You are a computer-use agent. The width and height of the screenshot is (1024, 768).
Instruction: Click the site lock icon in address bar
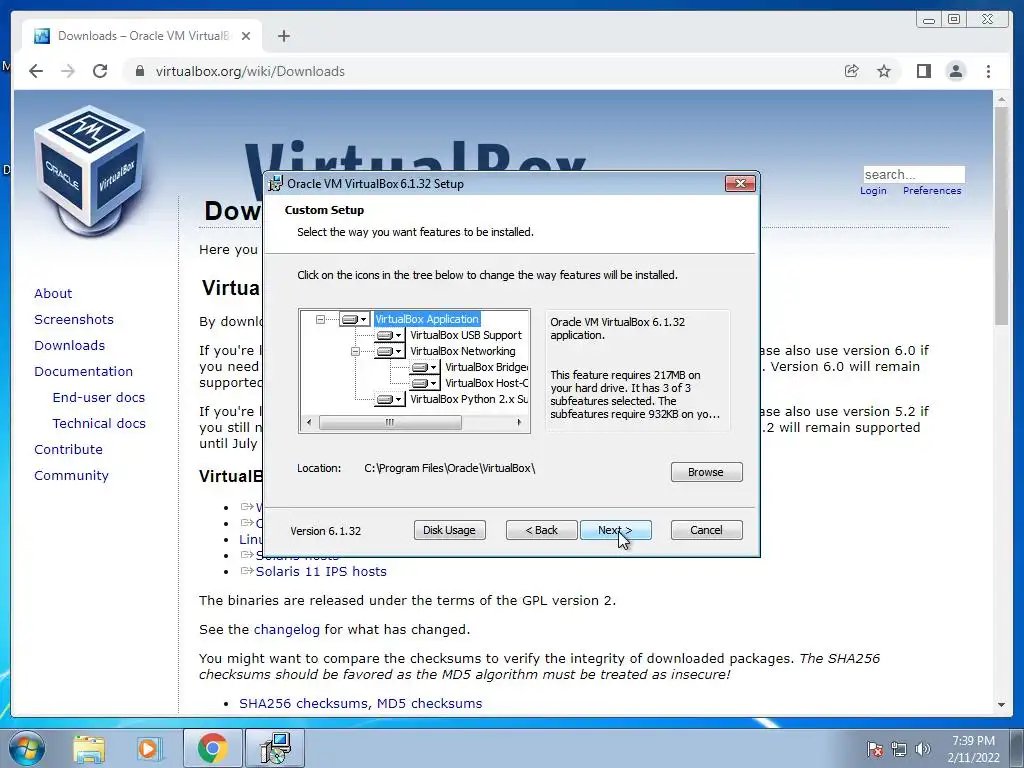139,71
